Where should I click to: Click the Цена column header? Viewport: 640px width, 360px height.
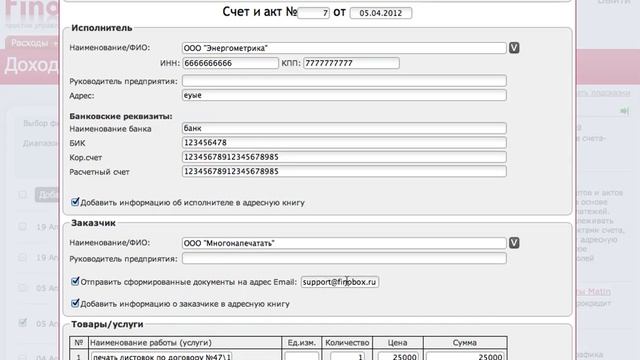398,343
